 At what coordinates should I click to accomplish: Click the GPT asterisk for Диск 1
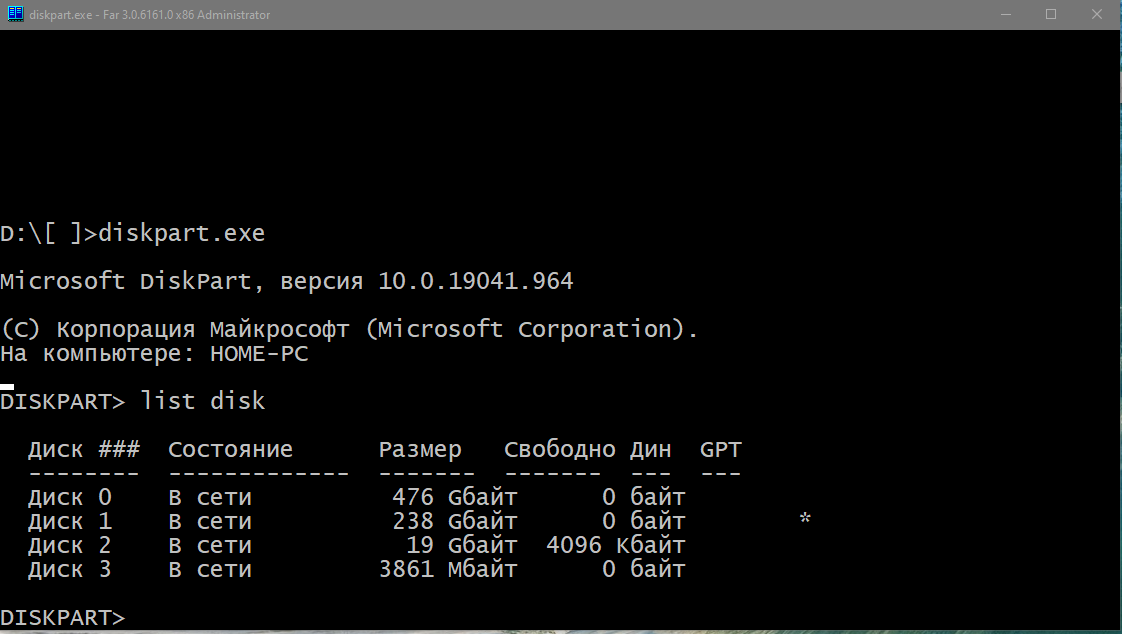(x=805, y=521)
